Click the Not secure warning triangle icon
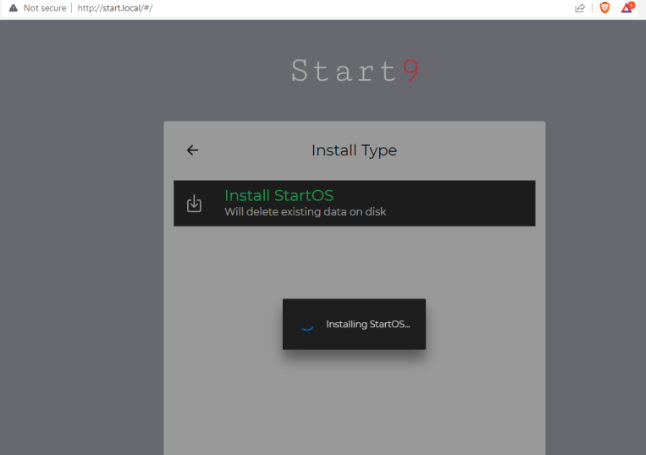 click(x=13, y=8)
